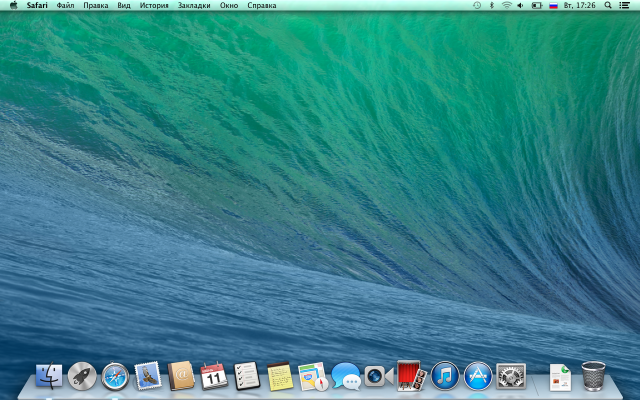Screen dimensions: 640x400
Task: Open the Закладки menu
Action: click(x=194, y=5)
